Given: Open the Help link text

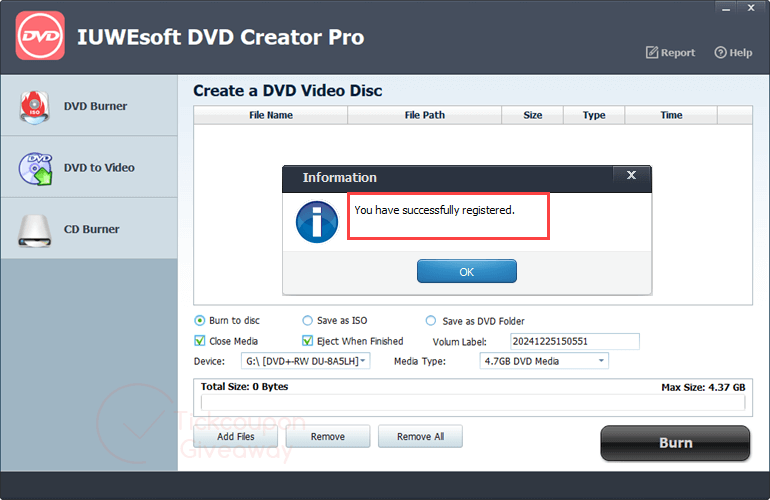Looking at the screenshot, I should click(x=741, y=53).
